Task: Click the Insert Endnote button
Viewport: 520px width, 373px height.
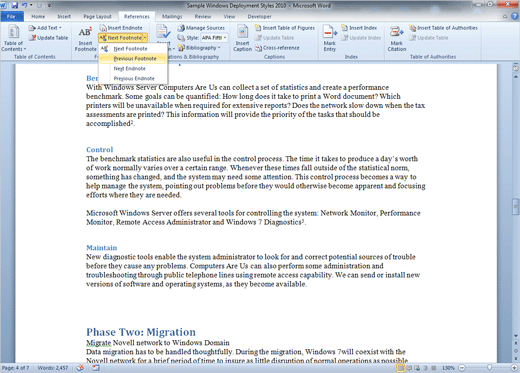Action: (x=121, y=28)
